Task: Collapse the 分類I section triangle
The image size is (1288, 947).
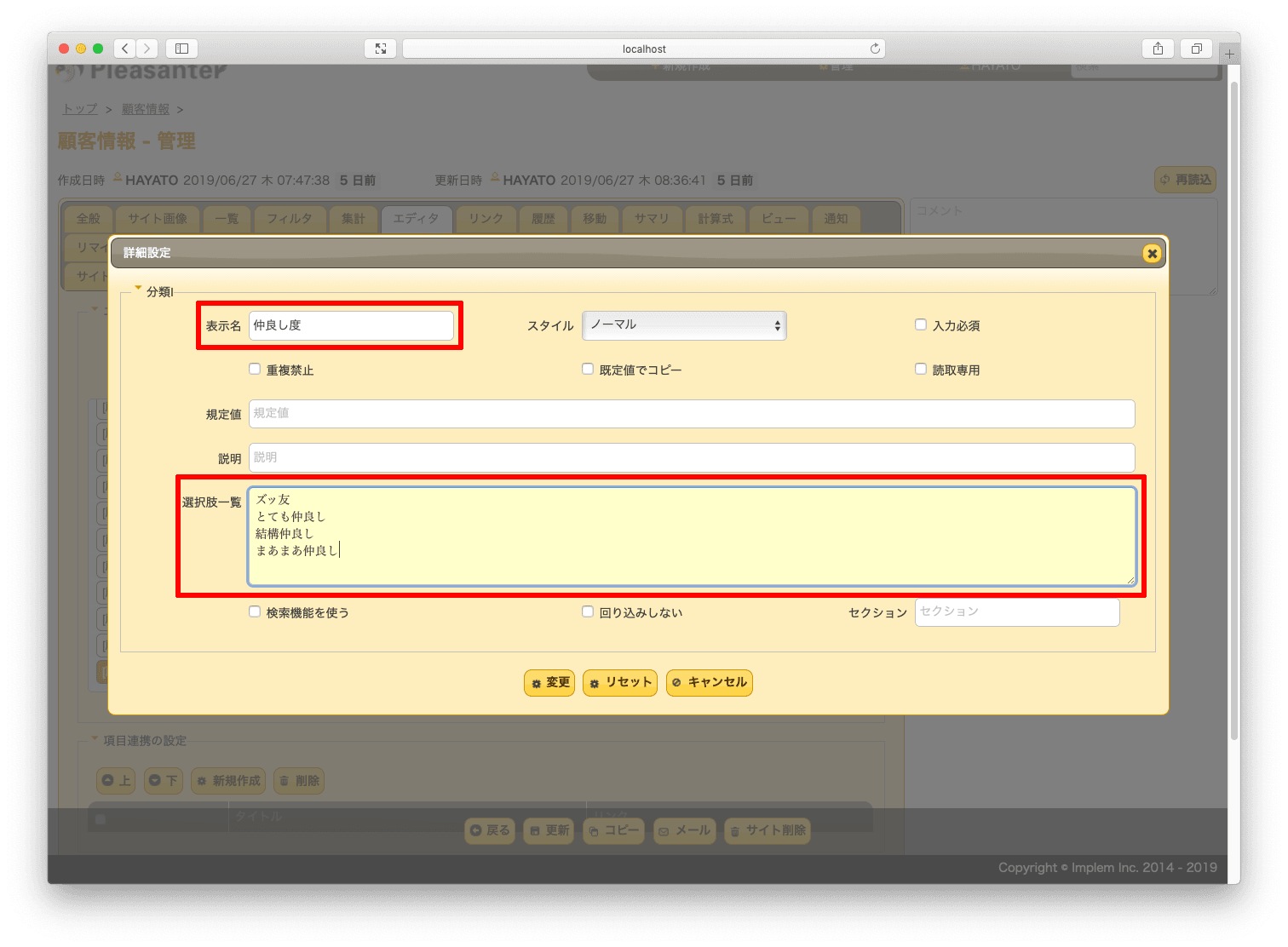Action: 138,288
